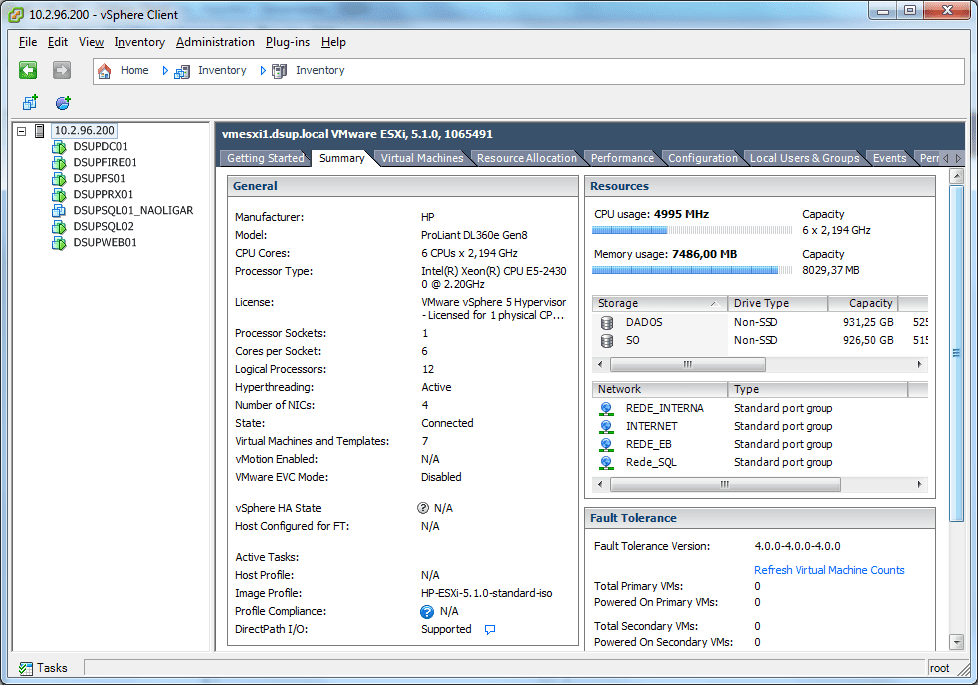Viewport: 978px width, 685px height.
Task: Click the tab strip scroll-right arrow
Action: tap(959, 158)
